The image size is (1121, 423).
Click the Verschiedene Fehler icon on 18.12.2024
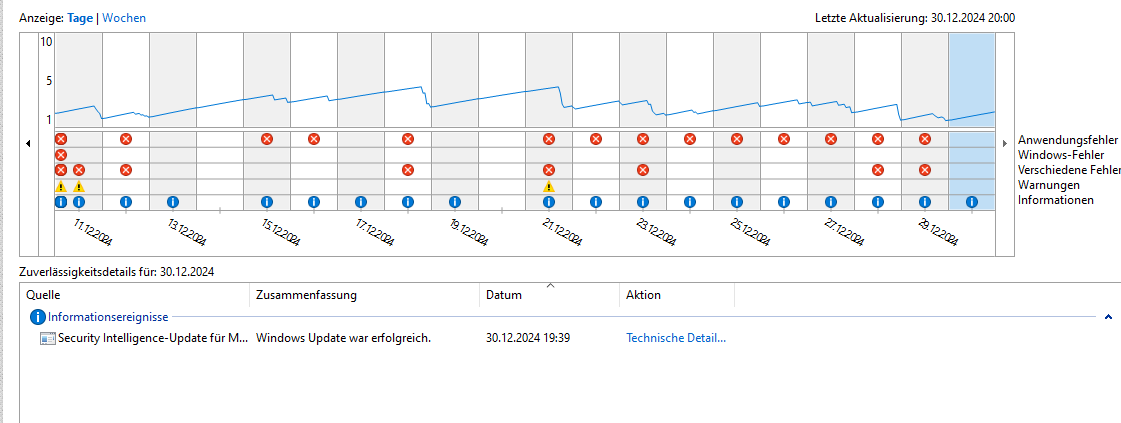tap(407, 170)
